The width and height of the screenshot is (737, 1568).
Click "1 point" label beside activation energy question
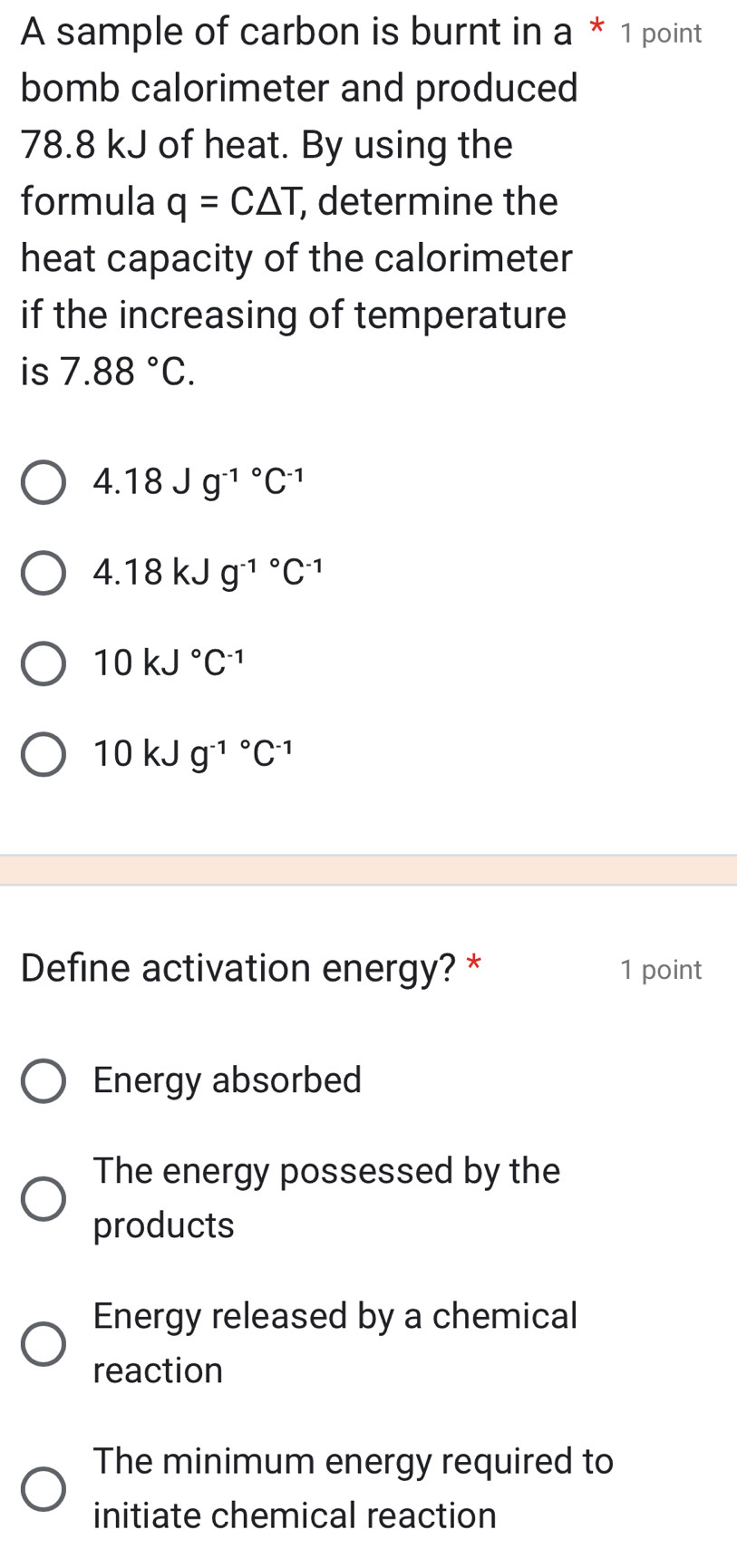click(x=661, y=970)
